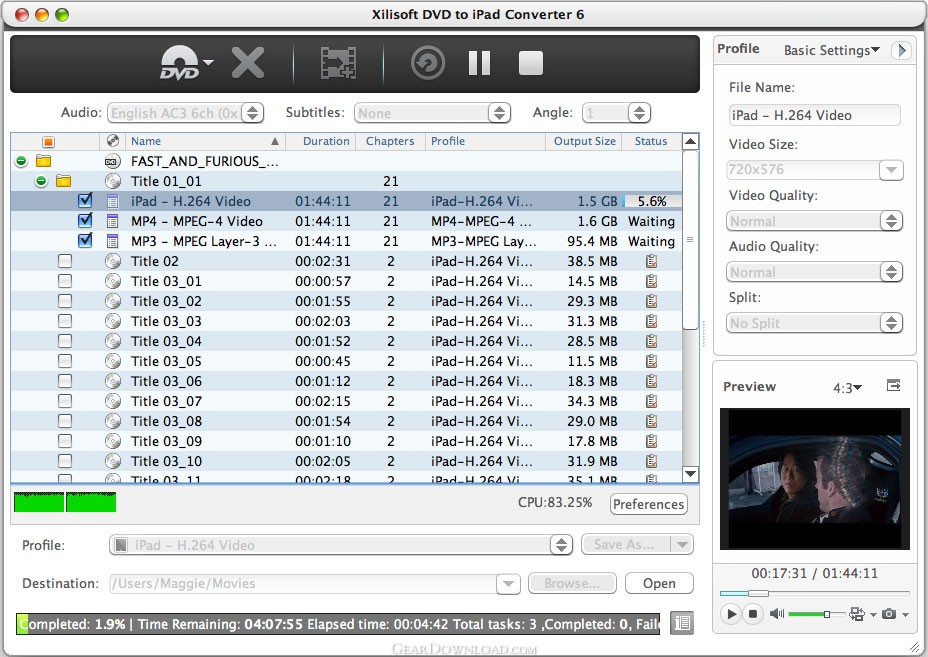Sort by Output Size column header
Screen dimensions: 928x657
584,141
